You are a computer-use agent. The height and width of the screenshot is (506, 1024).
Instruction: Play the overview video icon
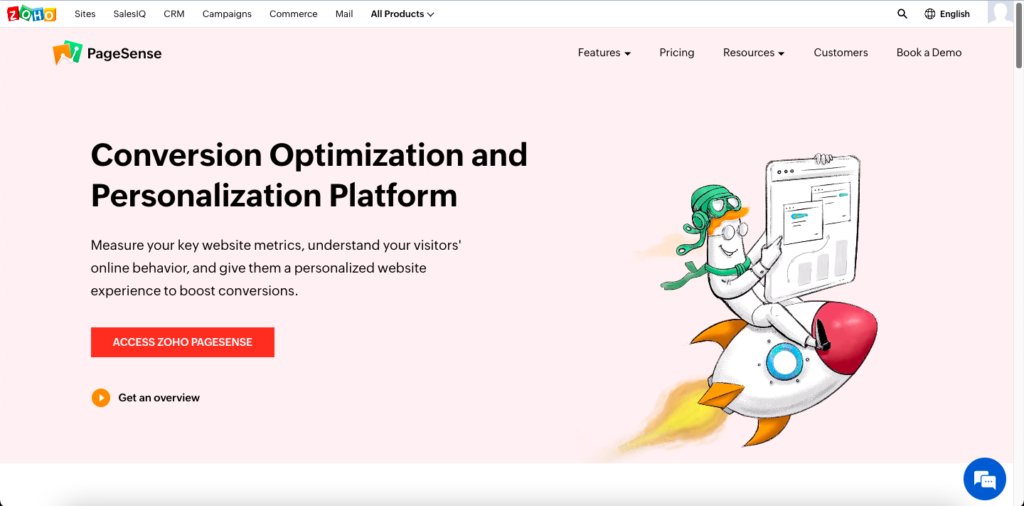pyautogui.click(x=101, y=398)
